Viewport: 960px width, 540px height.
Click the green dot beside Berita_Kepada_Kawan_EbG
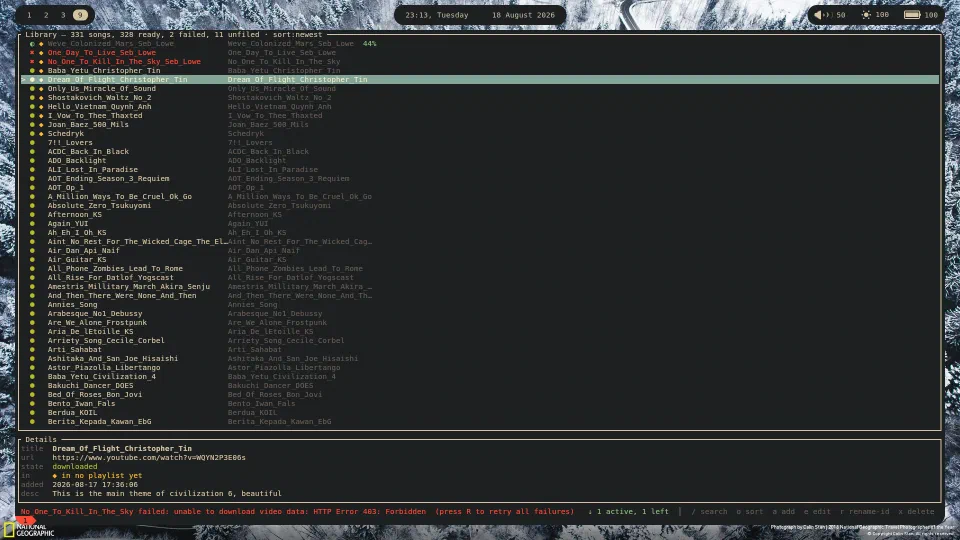click(x=32, y=422)
